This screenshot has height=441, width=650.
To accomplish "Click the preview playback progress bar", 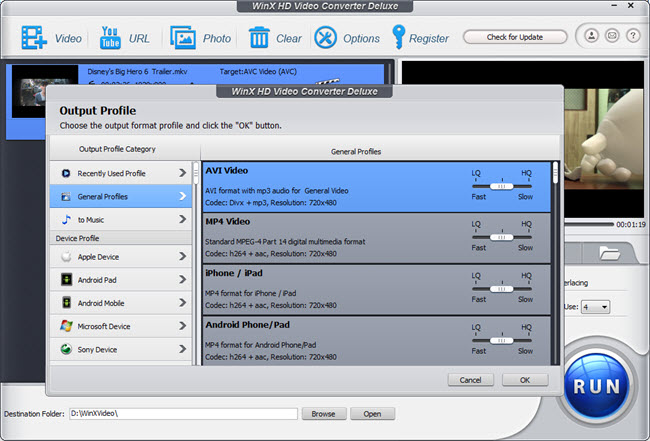I will [x=589, y=224].
